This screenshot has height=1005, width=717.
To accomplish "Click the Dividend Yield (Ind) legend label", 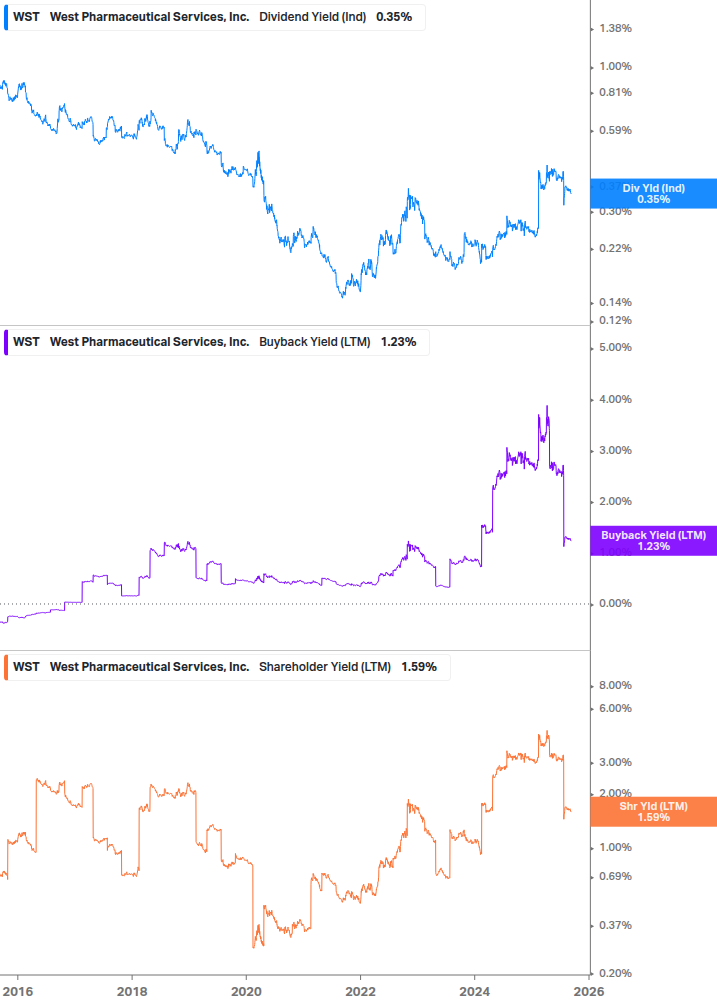I will [x=313, y=17].
